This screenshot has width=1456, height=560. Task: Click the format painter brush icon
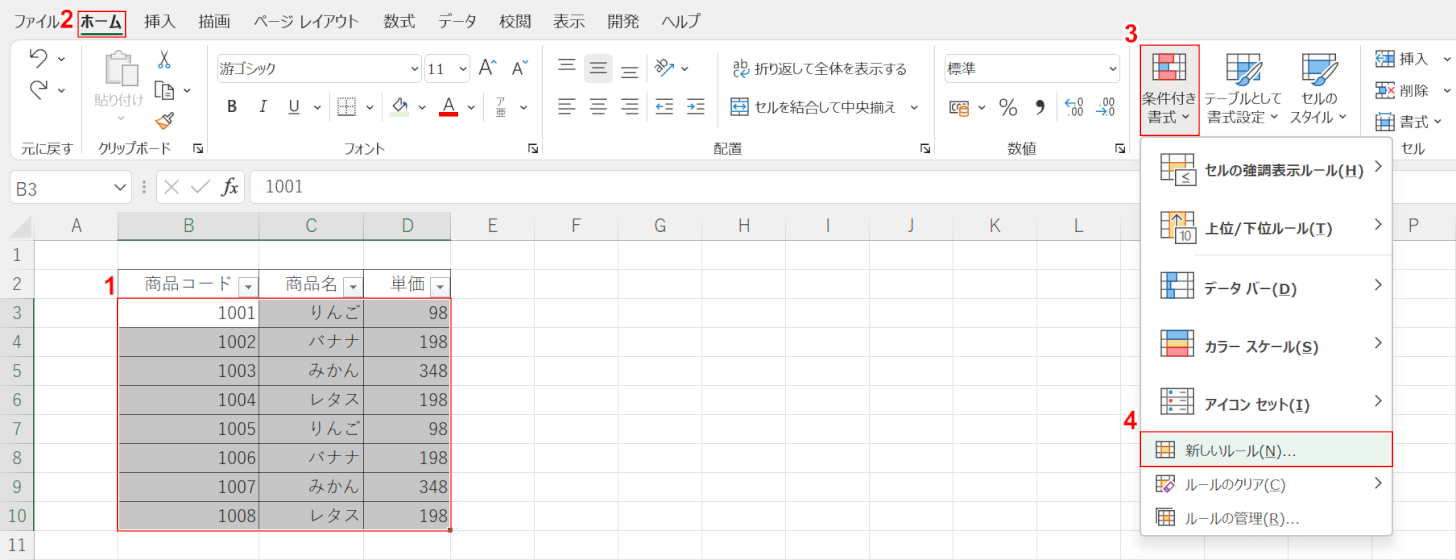tap(165, 121)
